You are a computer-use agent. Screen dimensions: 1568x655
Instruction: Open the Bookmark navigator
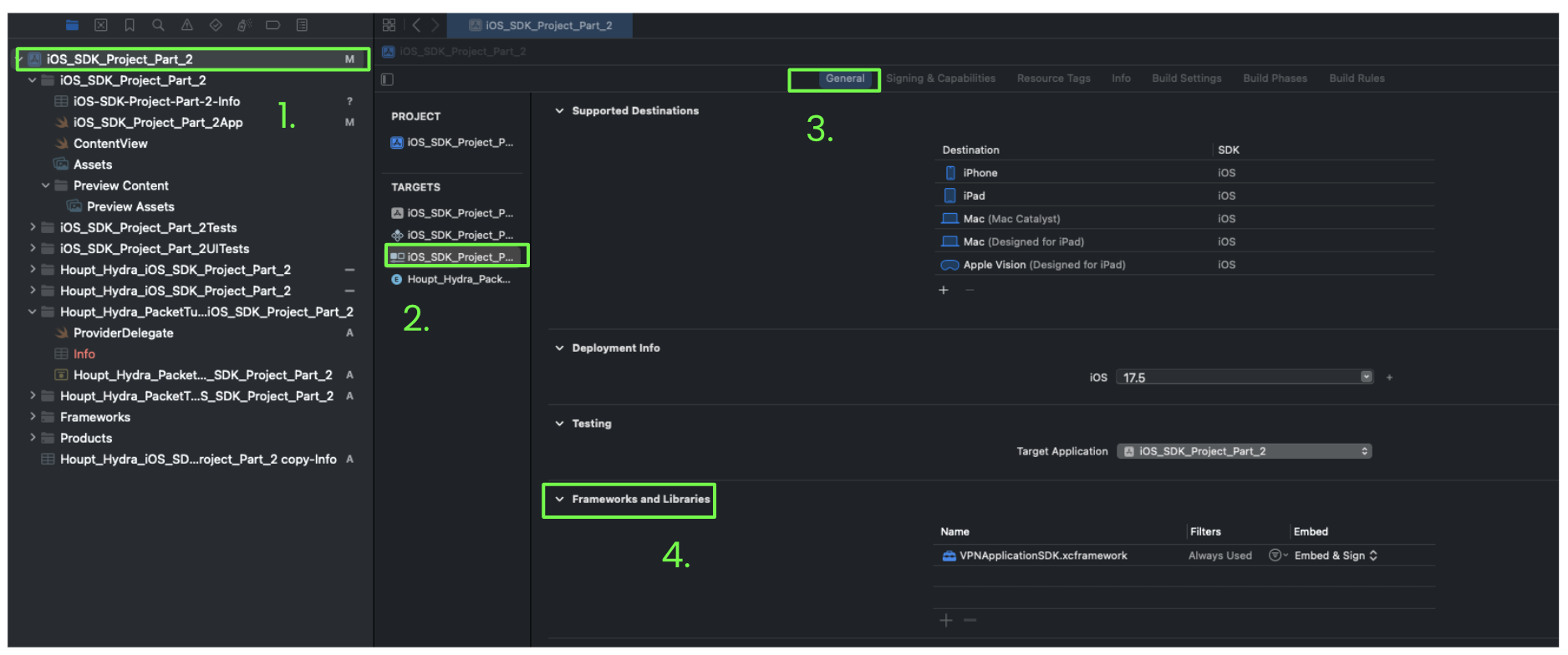point(130,25)
